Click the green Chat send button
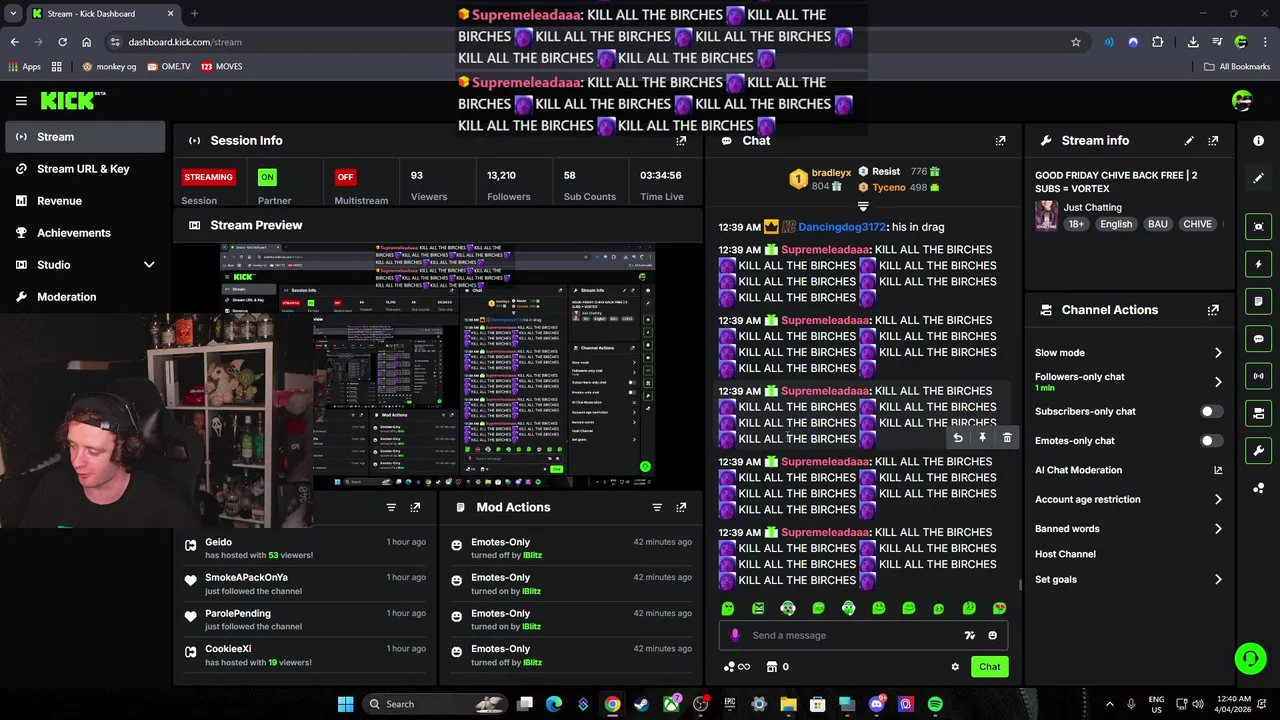The width and height of the screenshot is (1280, 720). pos(989,667)
